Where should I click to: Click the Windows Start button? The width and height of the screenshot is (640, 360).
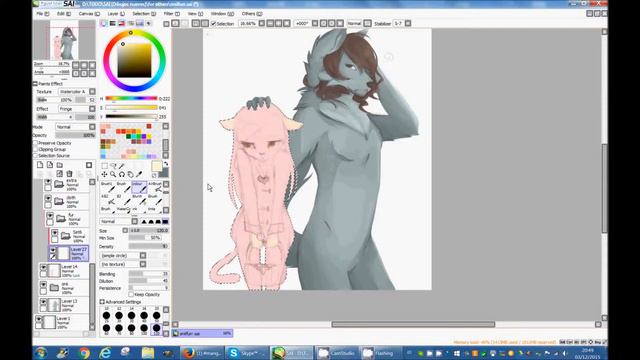(40, 353)
